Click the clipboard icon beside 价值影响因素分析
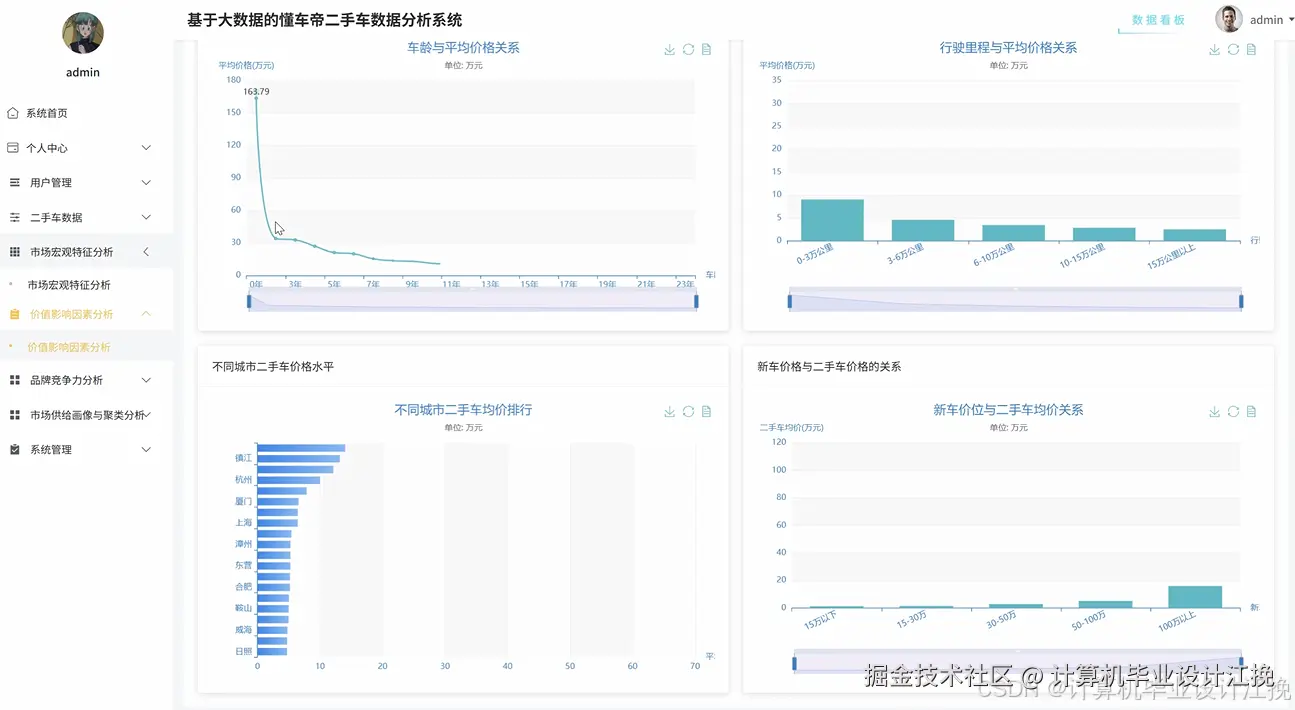The image size is (1295, 710). tap(15, 314)
